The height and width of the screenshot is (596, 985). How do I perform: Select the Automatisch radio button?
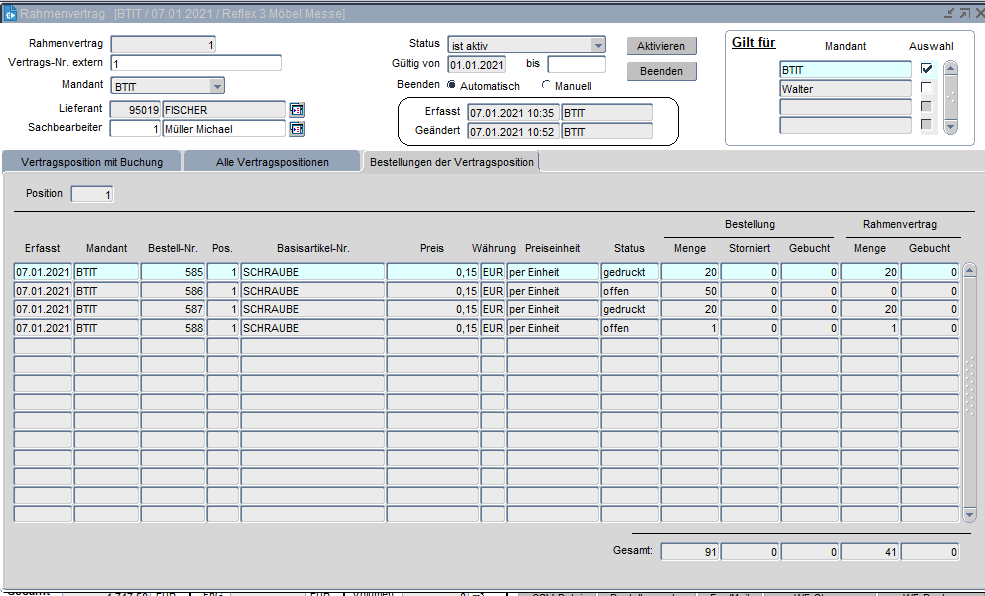[452, 85]
